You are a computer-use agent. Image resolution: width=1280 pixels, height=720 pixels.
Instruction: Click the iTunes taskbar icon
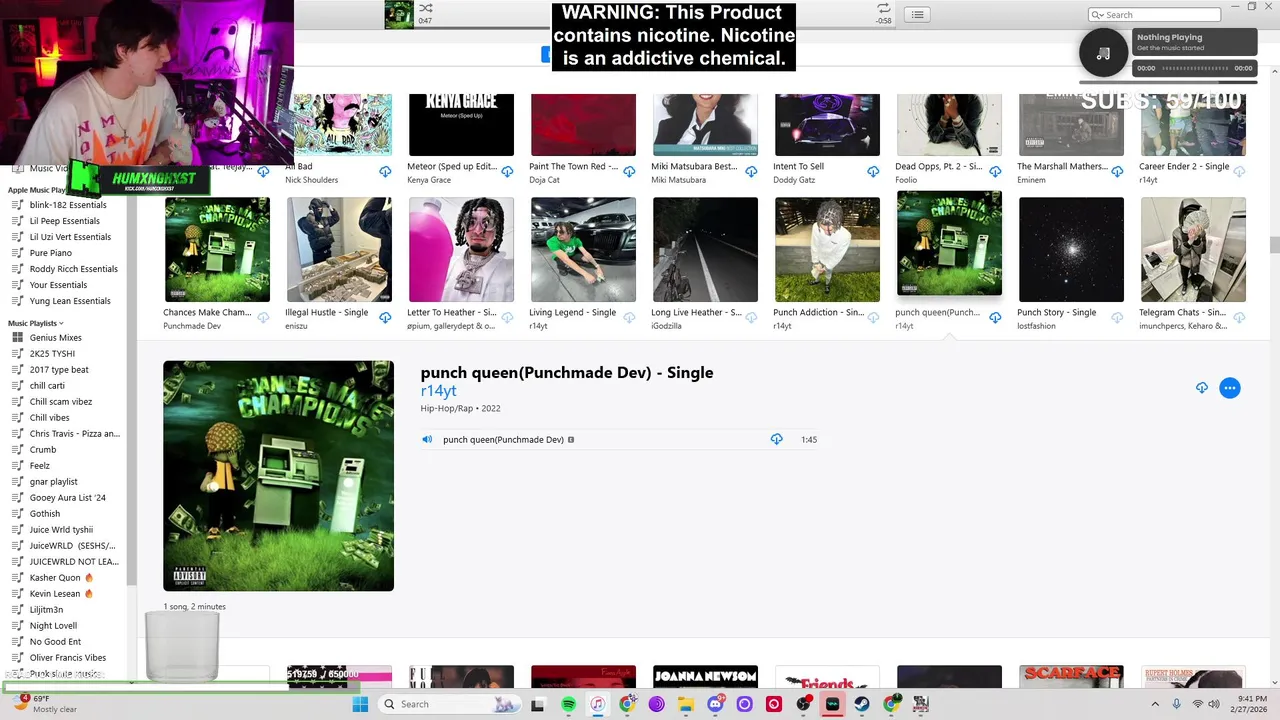(x=597, y=704)
